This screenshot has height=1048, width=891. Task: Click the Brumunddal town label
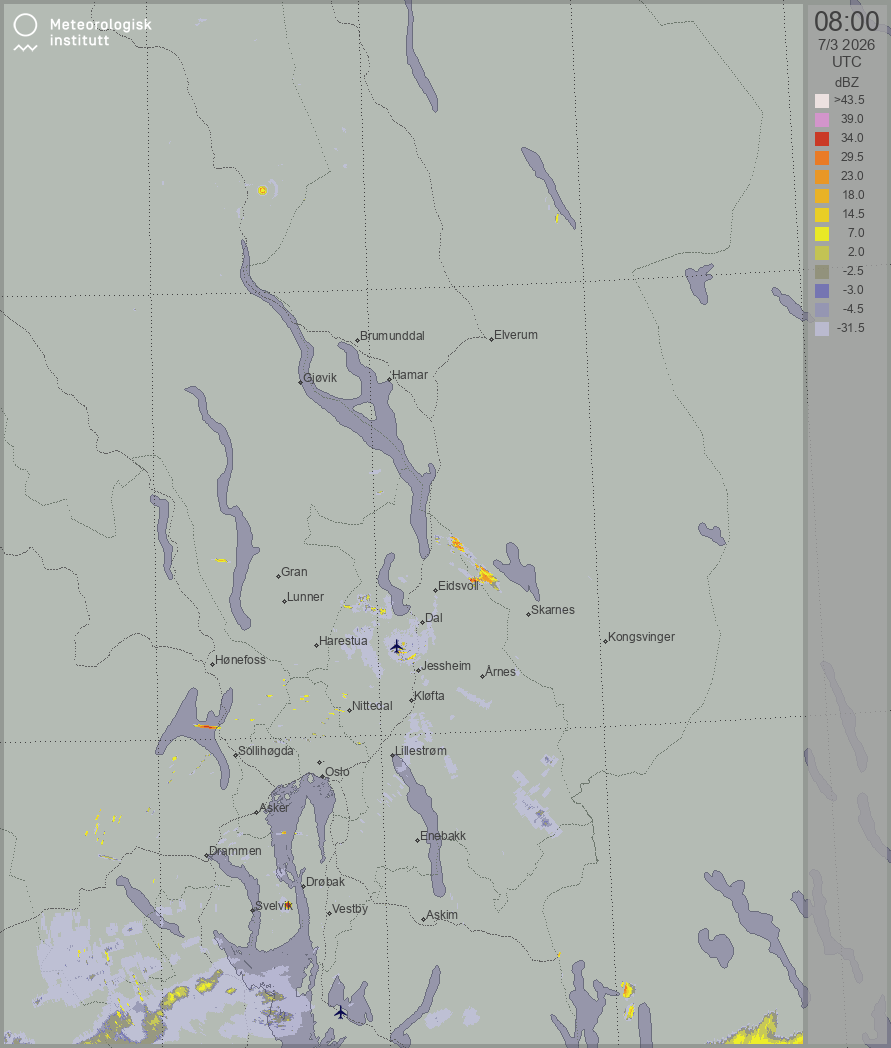coord(392,336)
